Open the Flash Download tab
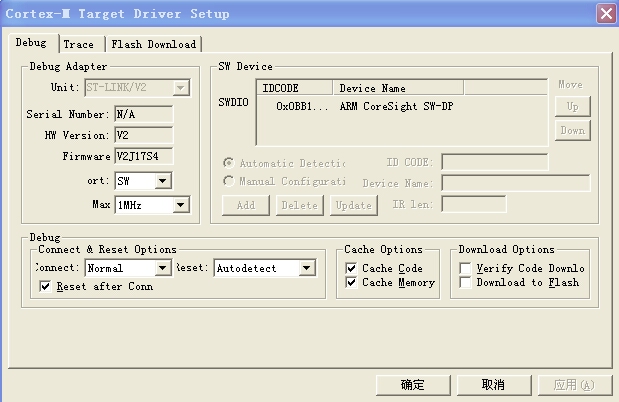 coord(154,44)
